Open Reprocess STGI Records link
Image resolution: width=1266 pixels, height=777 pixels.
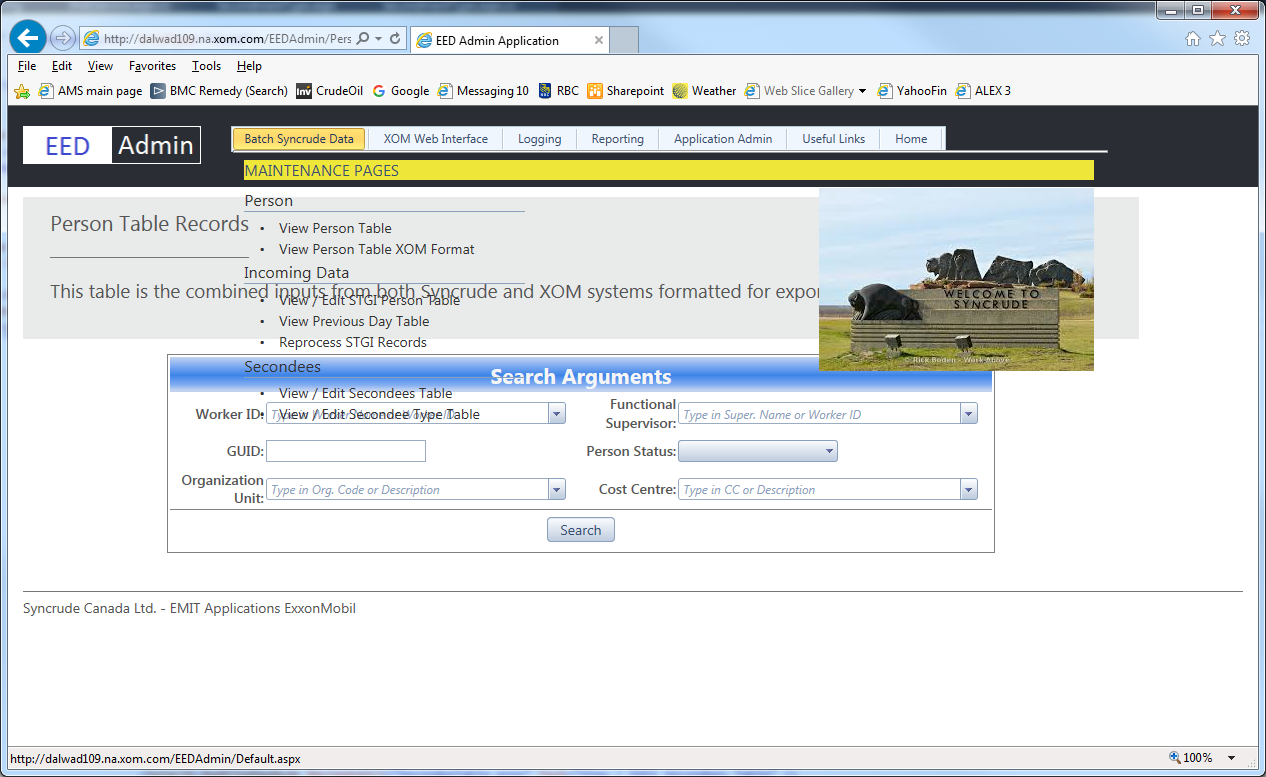click(353, 342)
